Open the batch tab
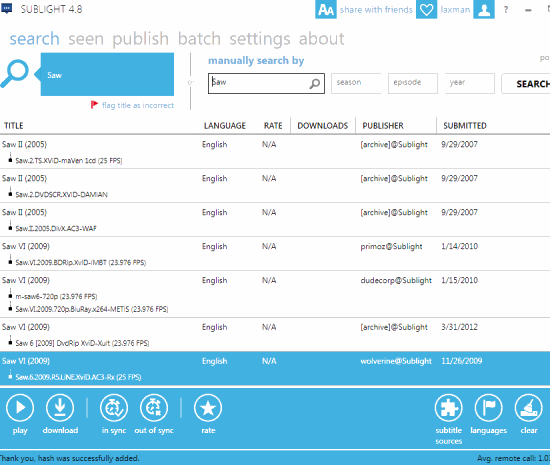This screenshot has width=550, height=465. point(199,39)
